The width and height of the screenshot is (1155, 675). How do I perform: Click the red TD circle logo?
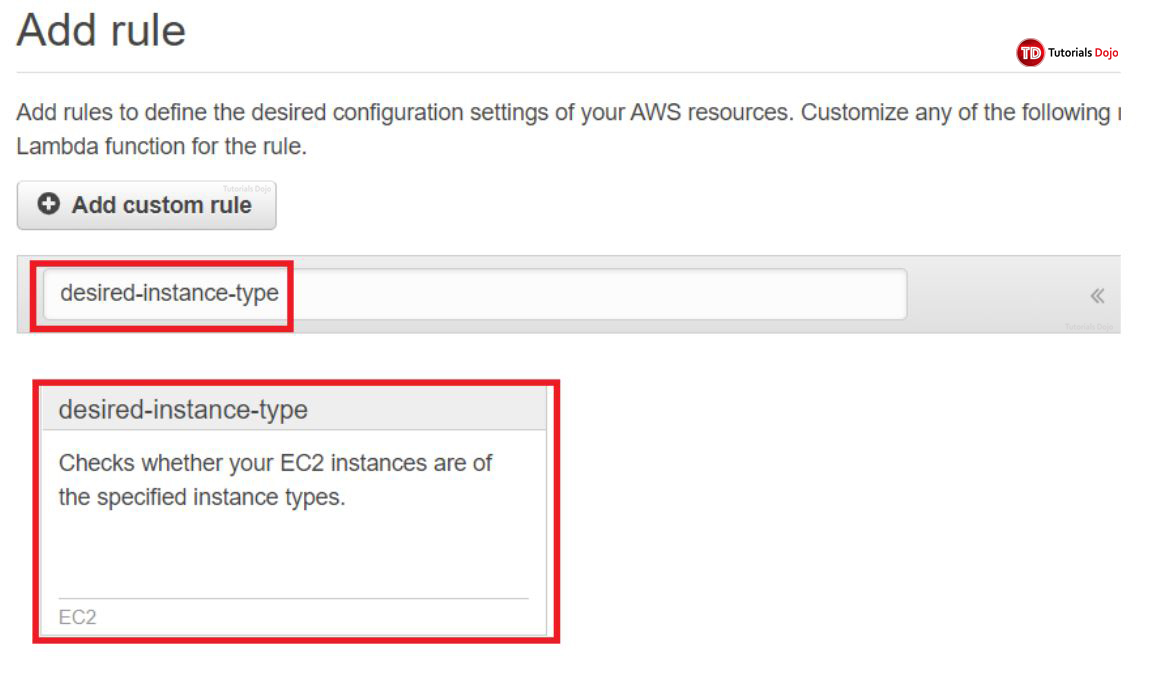(1029, 53)
